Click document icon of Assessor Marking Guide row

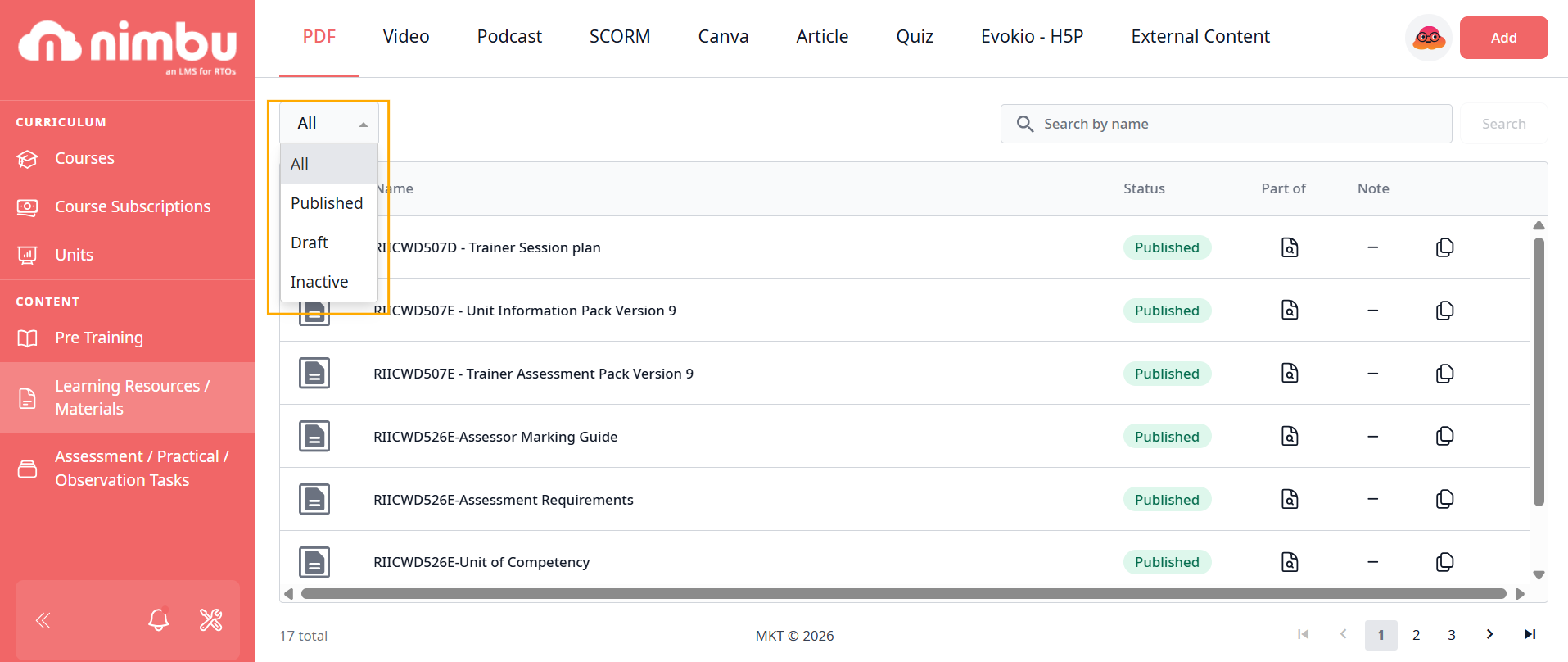314,436
